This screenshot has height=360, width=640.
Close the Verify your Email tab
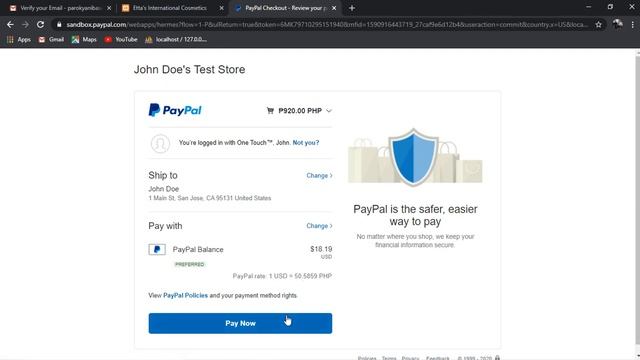[109, 8]
